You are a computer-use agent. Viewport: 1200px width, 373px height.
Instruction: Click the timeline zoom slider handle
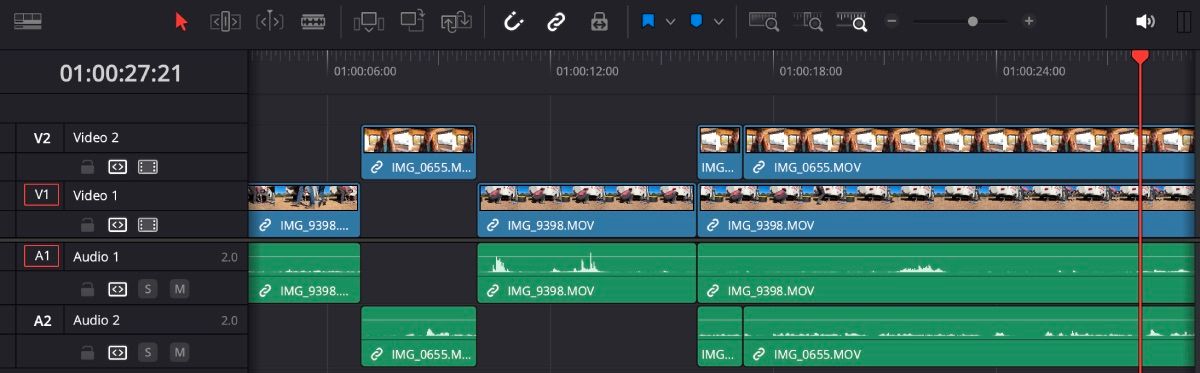pyautogui.click(x=972, y=21)
